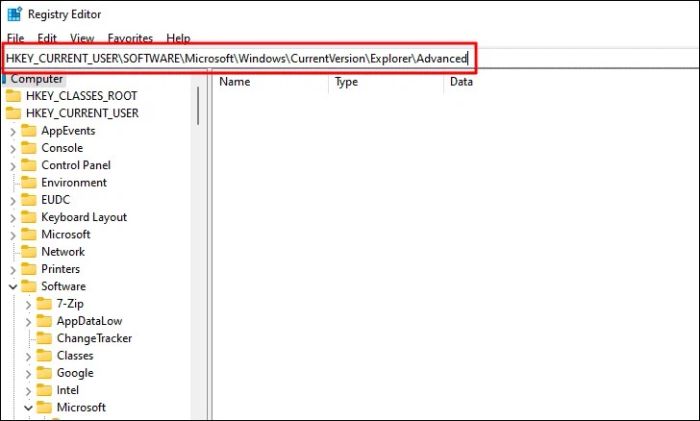The image size is (700, 421).
Task: Click the HKEY_CURRENT_USER folder icon
Action: [x=13, y=113]
